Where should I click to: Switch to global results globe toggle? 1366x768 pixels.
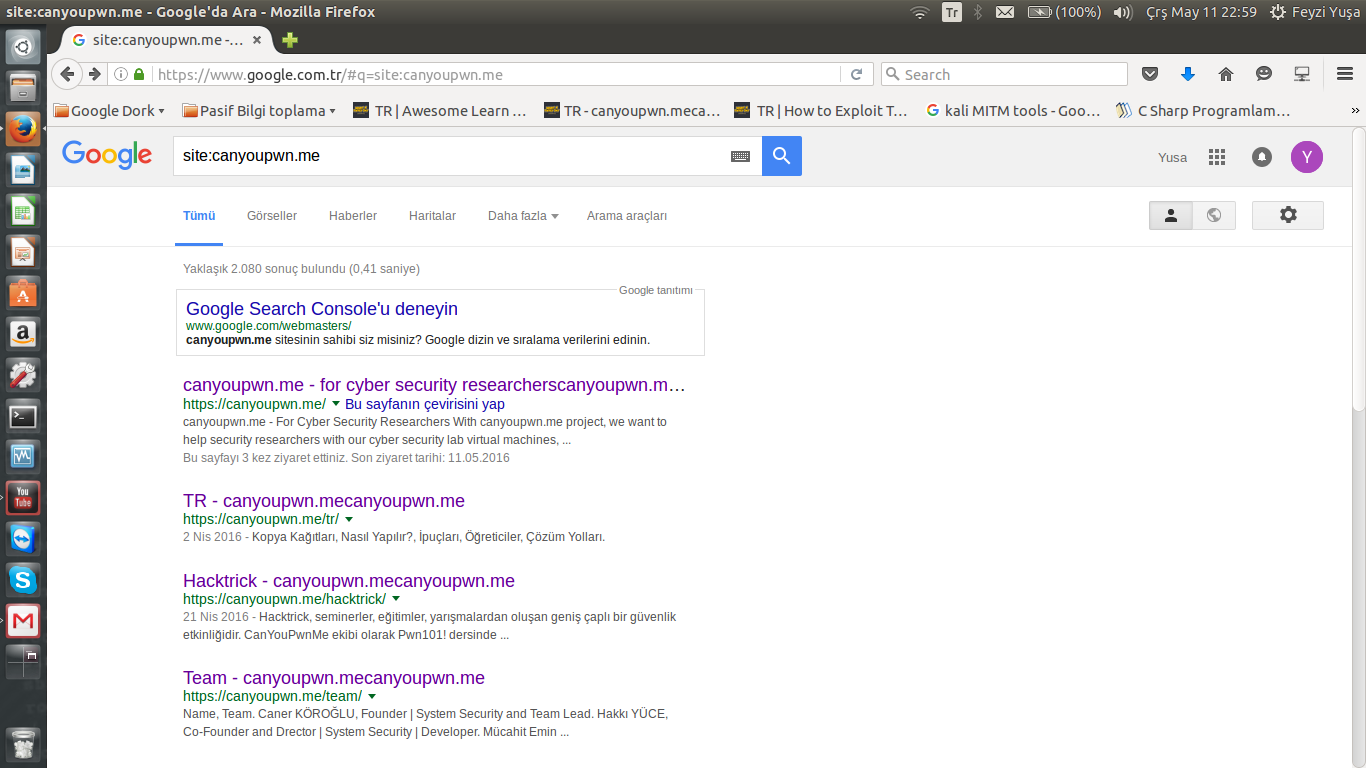(1214, 215)
